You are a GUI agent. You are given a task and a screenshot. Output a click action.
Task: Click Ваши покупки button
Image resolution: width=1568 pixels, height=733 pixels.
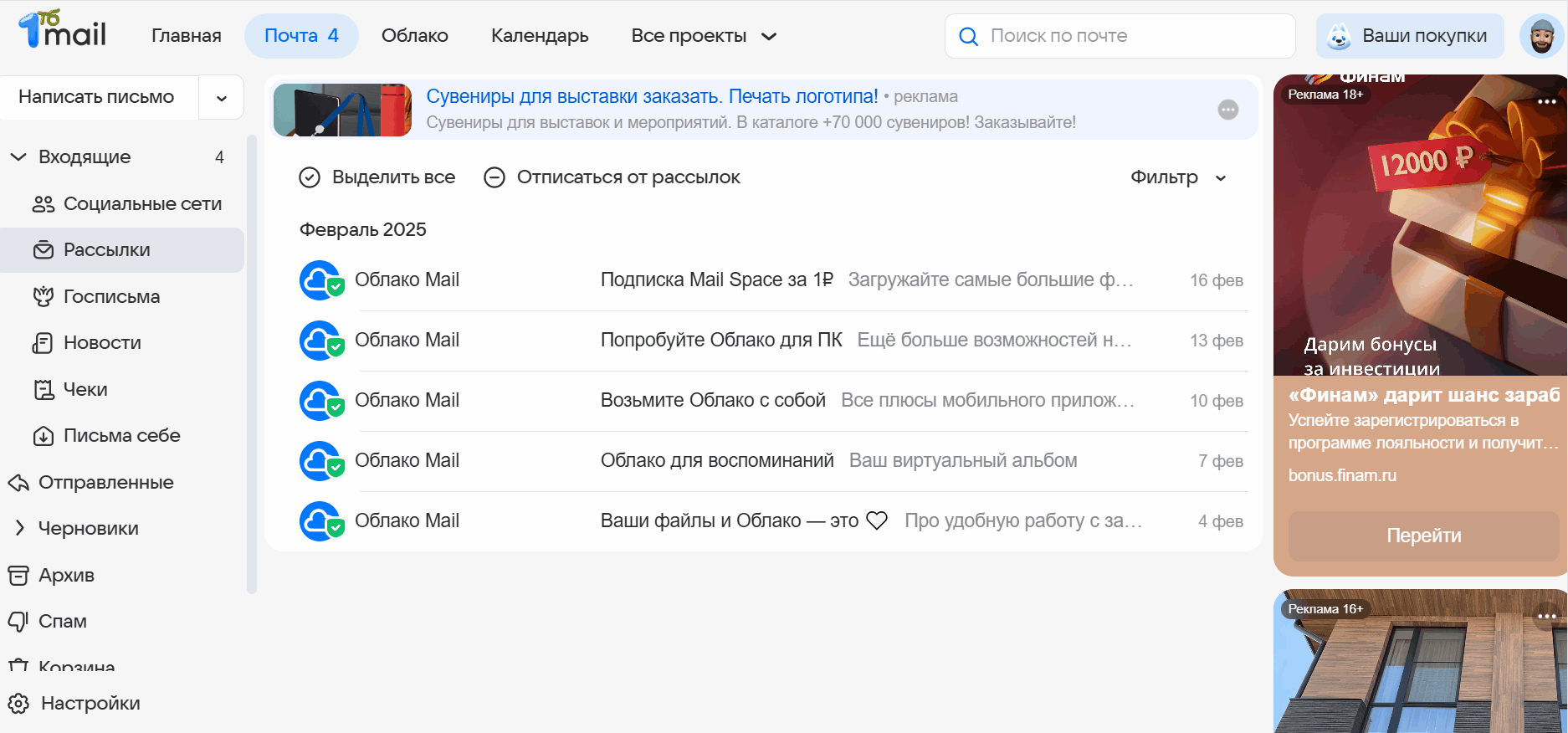1410,36
